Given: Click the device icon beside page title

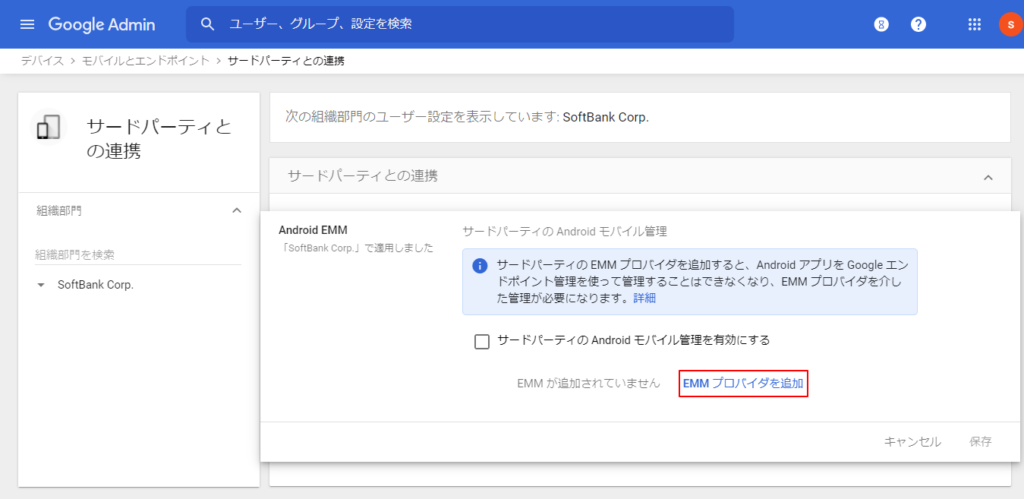Looking at the screenshot, I should 48,128.
